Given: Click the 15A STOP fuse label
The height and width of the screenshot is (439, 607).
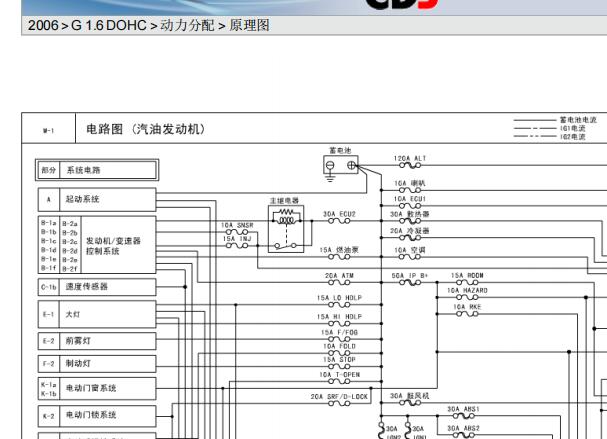Looking at the screenshot, I should (340, 360).
